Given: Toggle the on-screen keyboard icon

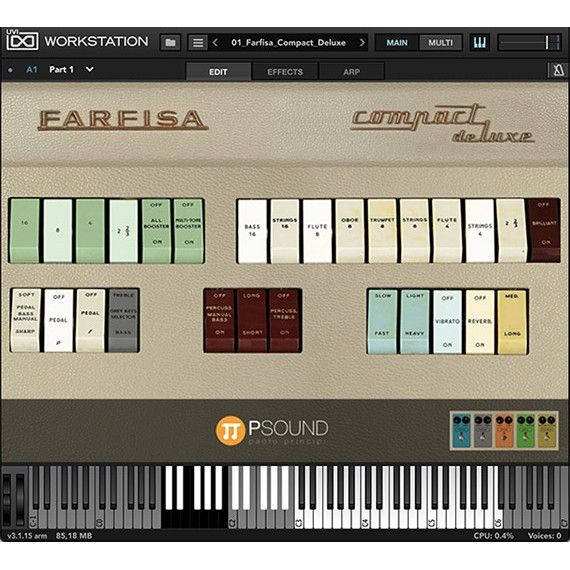Looking at the screenshot, I should pos(479,43).
